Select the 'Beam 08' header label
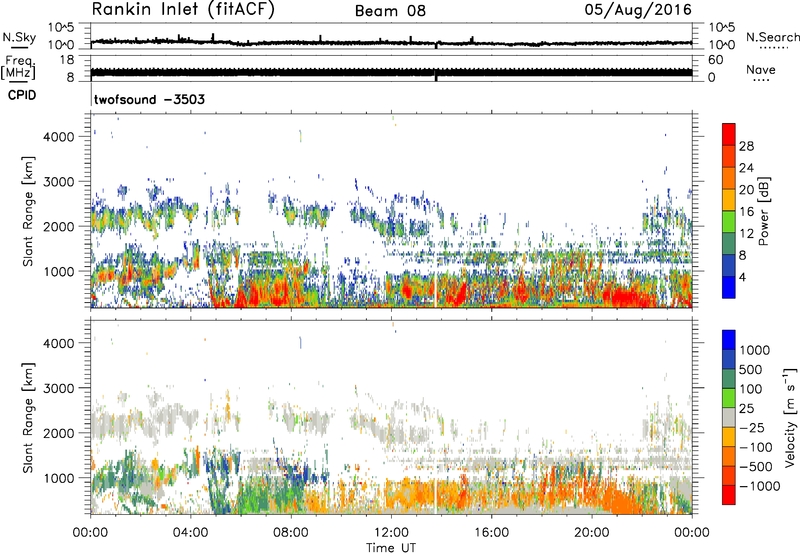The image size is (800, 554). coord(390,11)
